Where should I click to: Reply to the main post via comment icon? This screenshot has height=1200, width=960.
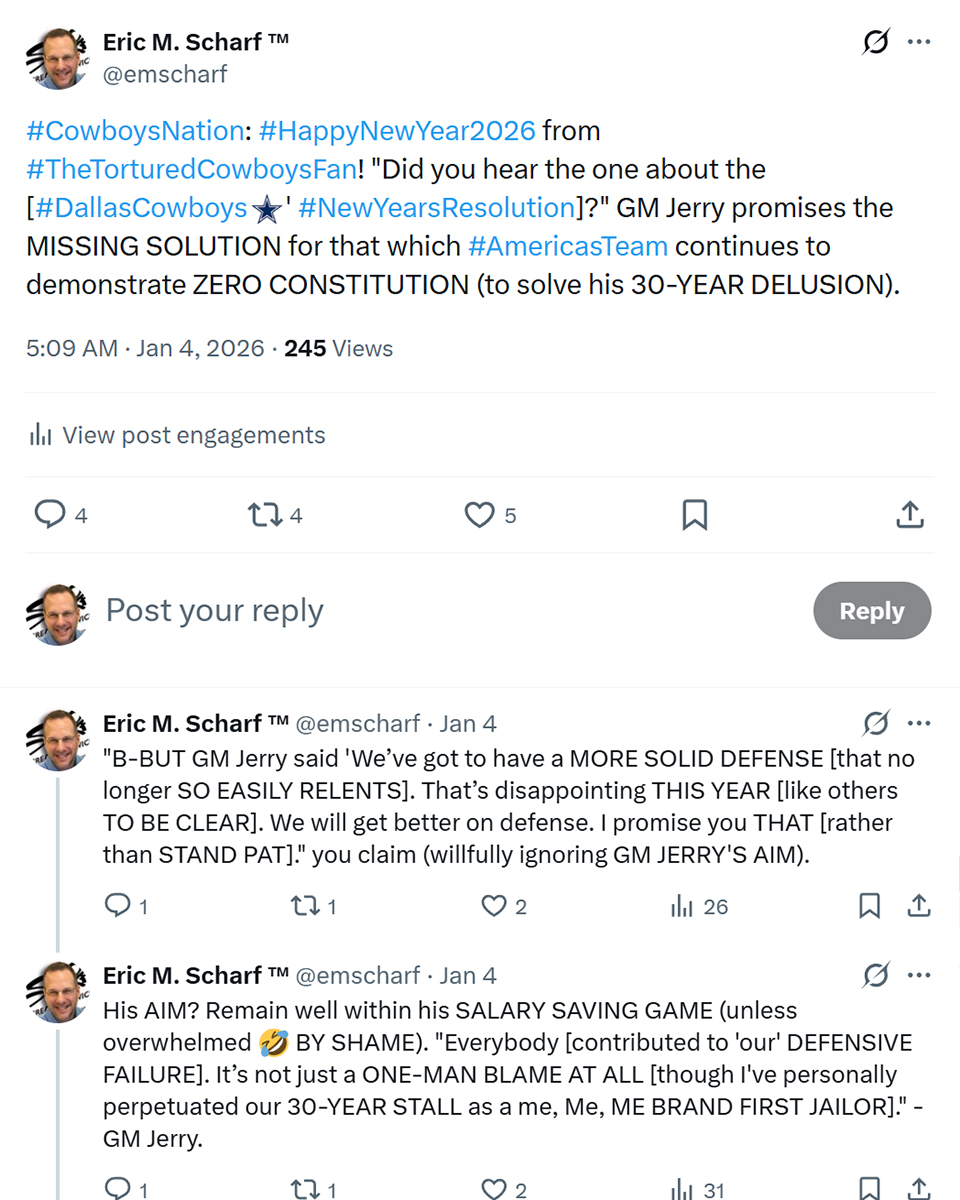(50, 515)
